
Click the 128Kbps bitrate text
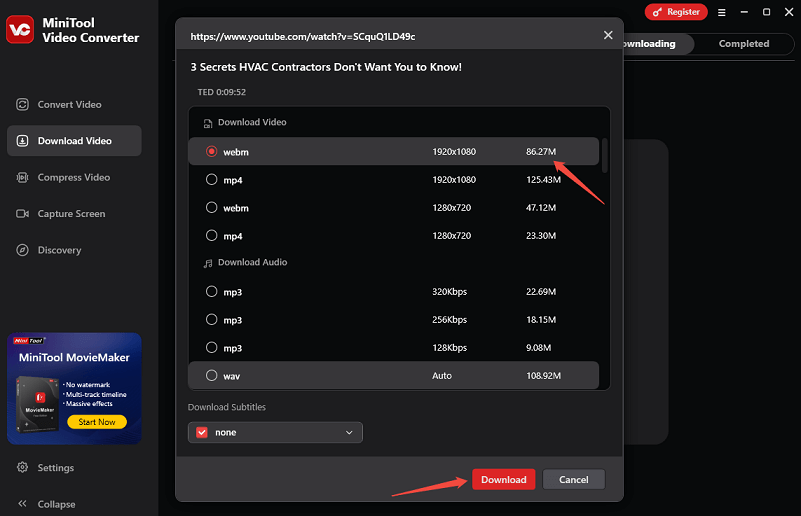coord(450,348)
